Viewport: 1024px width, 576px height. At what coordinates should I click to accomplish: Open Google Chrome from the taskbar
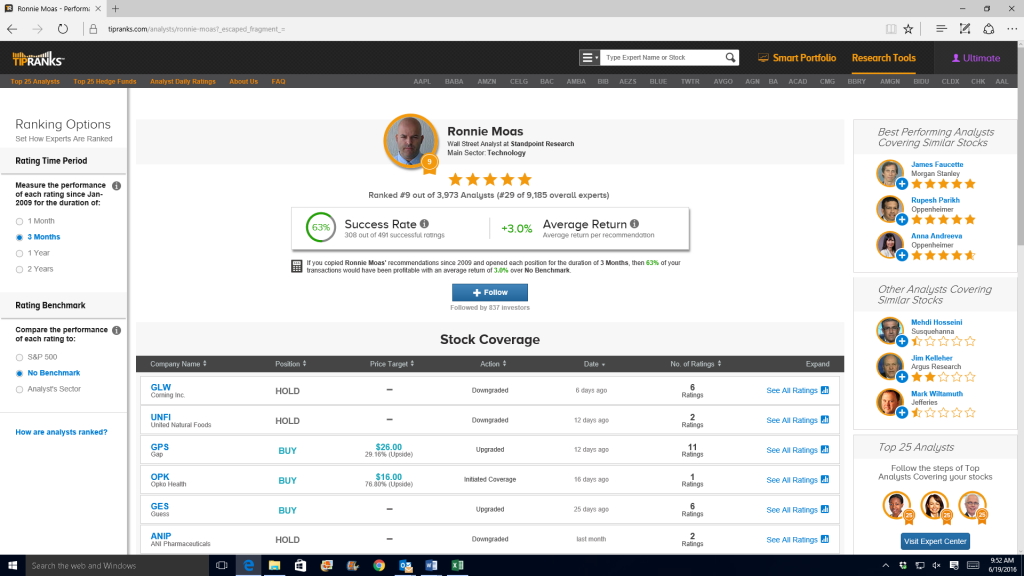[x=379, y=566]
